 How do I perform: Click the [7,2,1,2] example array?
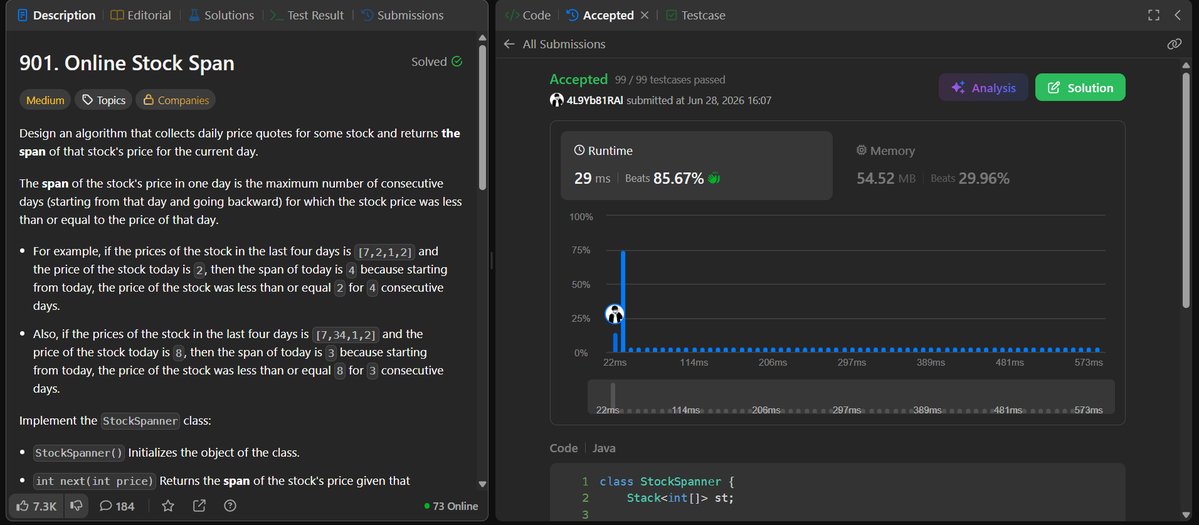[x=387, y=251]
